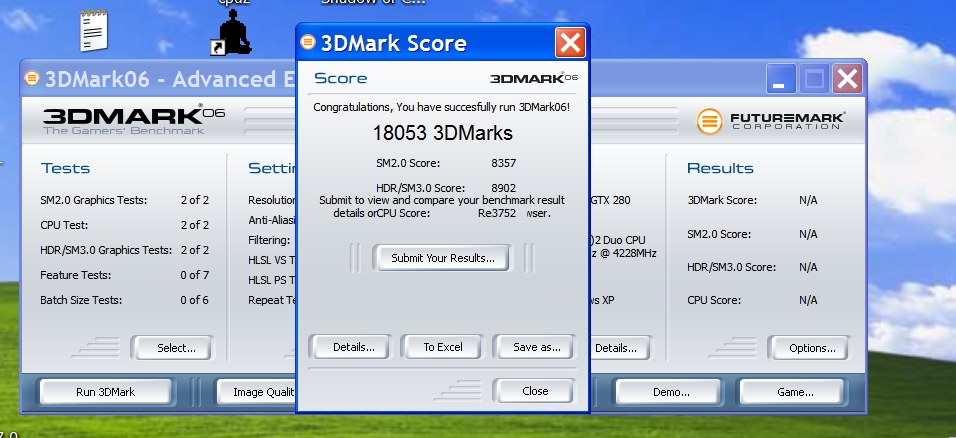The height and width of the screenshot is (438, 956).
Task: Click the GTX 280 graphics card text
Action: [610, 200]
